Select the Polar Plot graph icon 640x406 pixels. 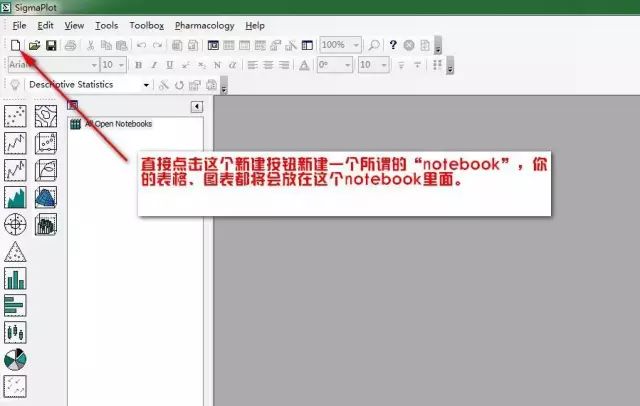click(x=15, y=224)
